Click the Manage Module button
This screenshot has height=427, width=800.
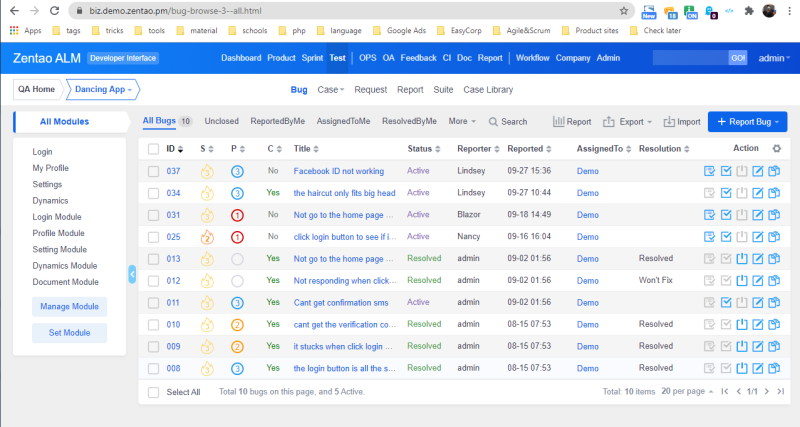point(70,307)
